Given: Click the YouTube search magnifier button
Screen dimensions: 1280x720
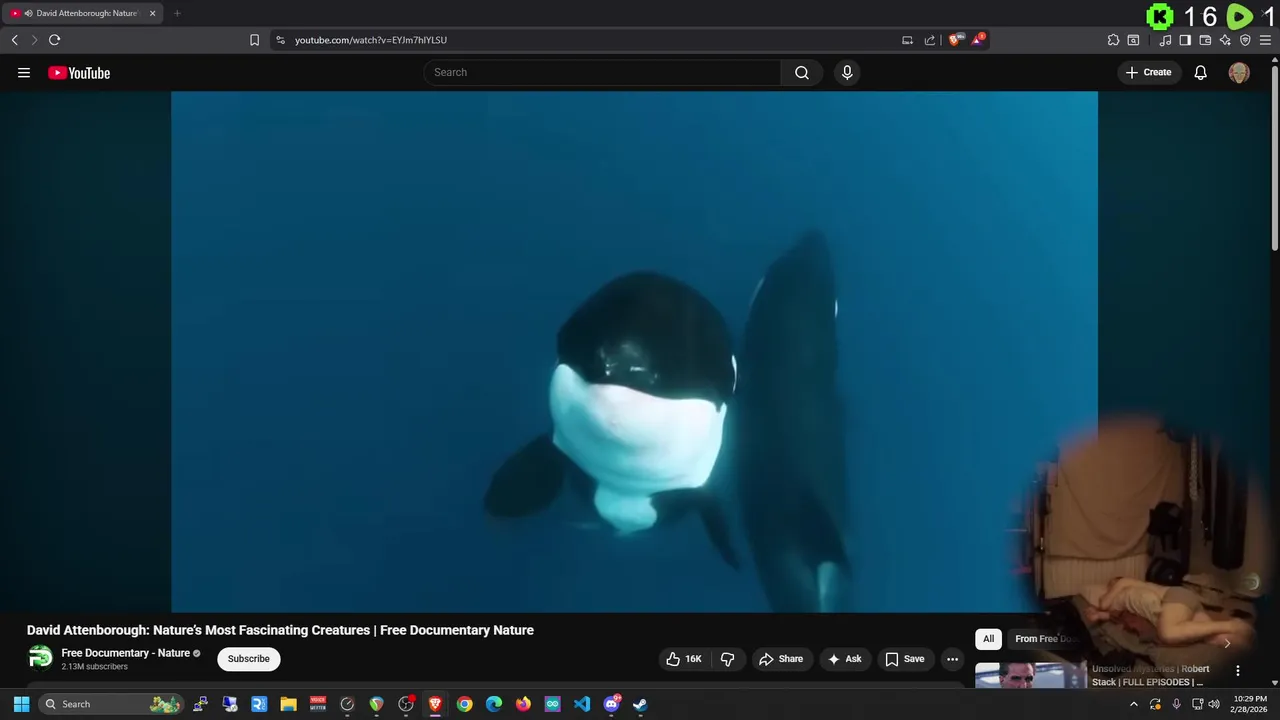Looking at the screenshot, I should click(802, 72).
